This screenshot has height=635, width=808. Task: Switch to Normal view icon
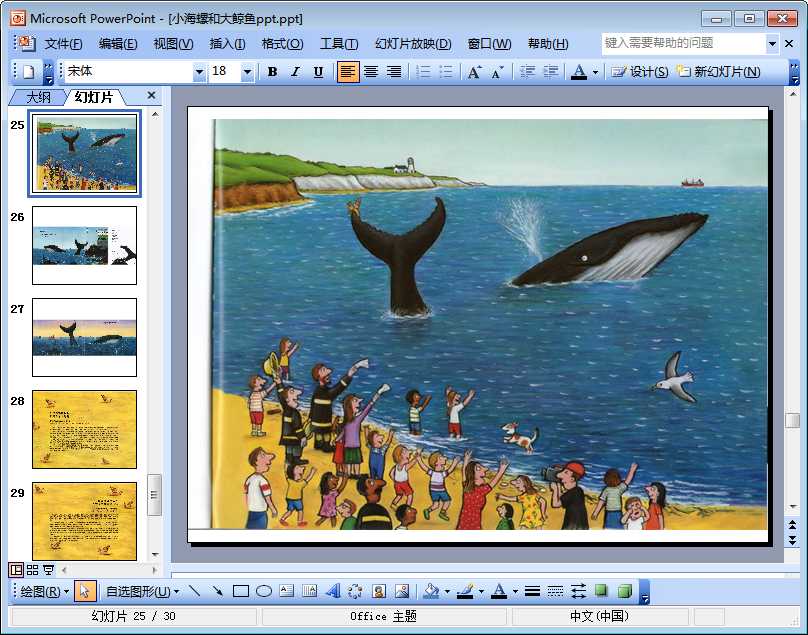[x=16, y=570]
